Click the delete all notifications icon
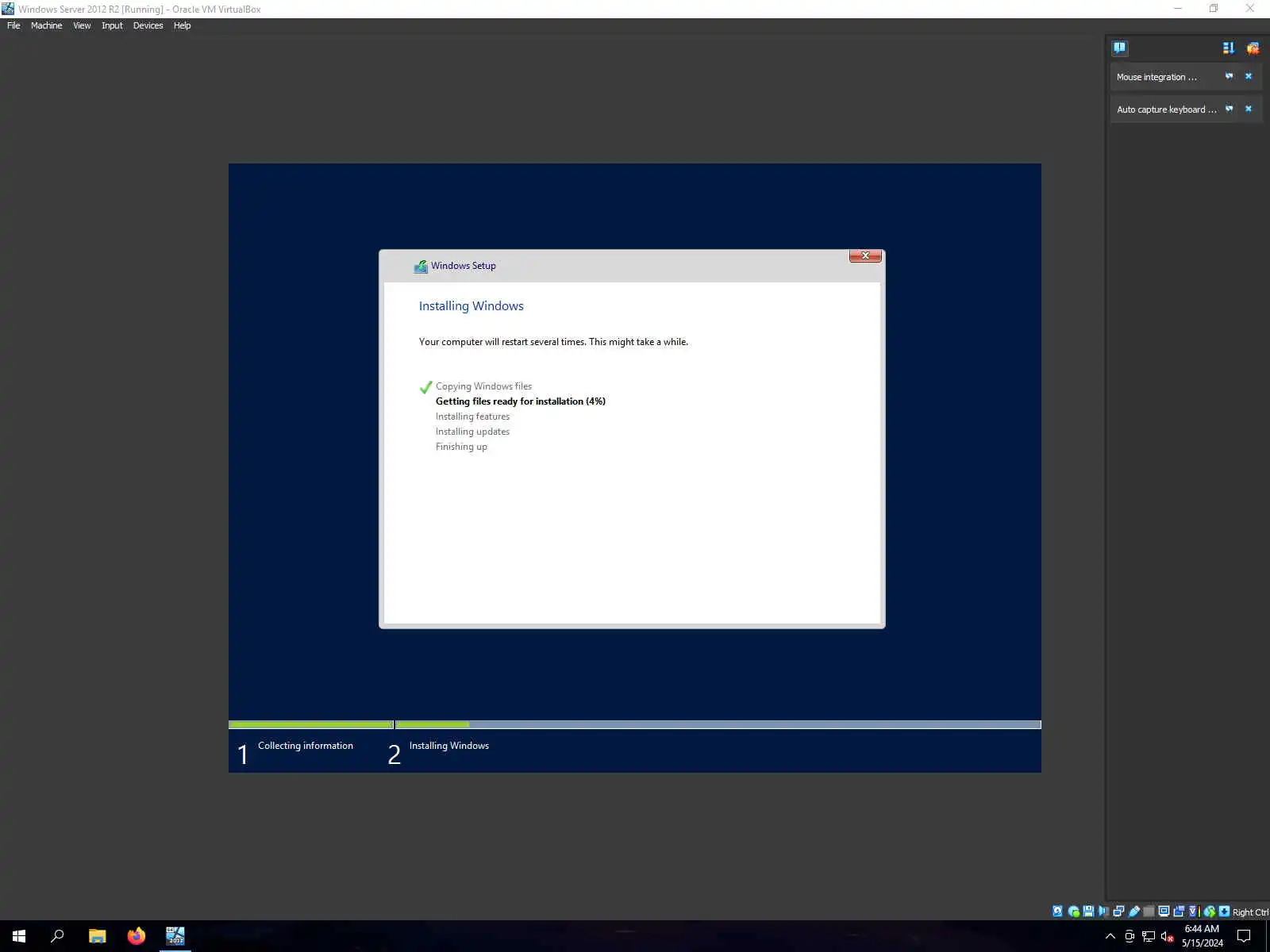1270x952 pixels. pyautogui.click(x=1253, y=48)
